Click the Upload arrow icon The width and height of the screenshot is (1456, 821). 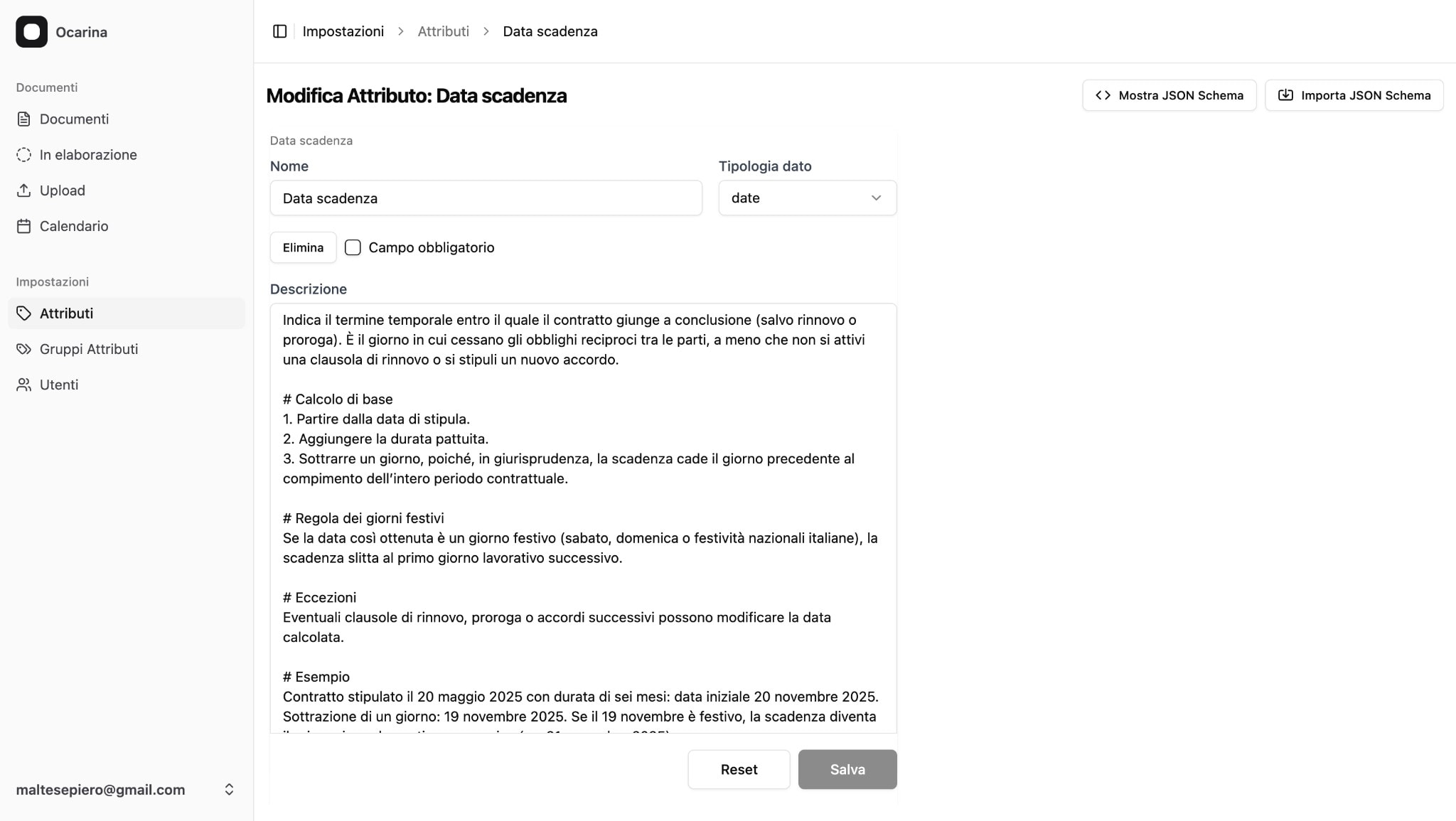click(x=23, y=190)
